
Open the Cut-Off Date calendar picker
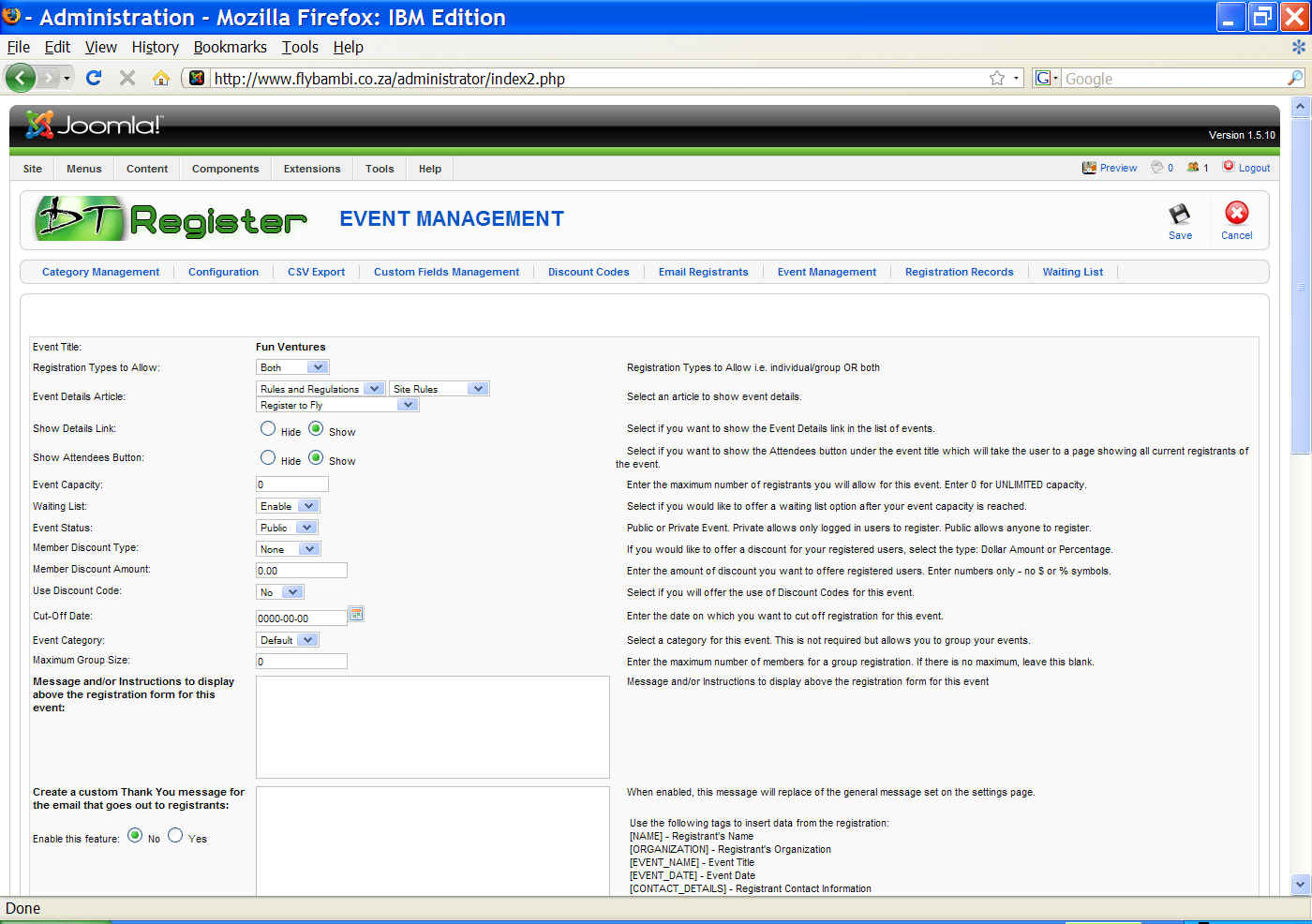(356, 615)
